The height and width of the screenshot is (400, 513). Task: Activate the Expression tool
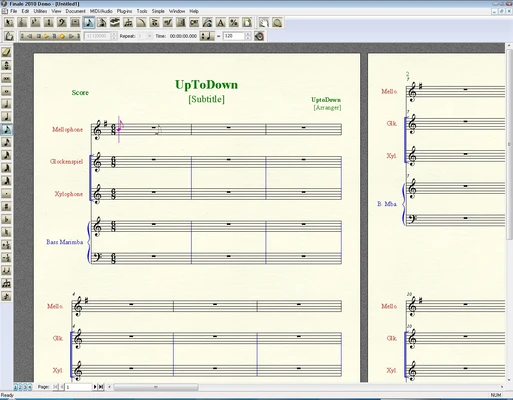168,23
